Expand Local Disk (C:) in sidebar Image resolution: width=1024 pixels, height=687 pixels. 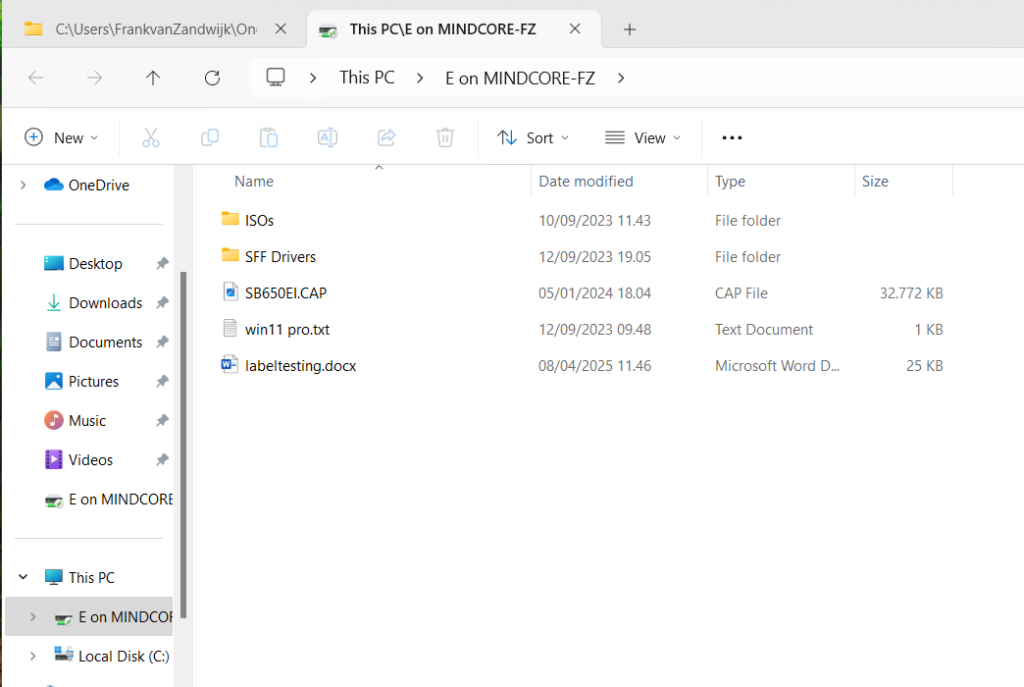[x=33, y=656]
